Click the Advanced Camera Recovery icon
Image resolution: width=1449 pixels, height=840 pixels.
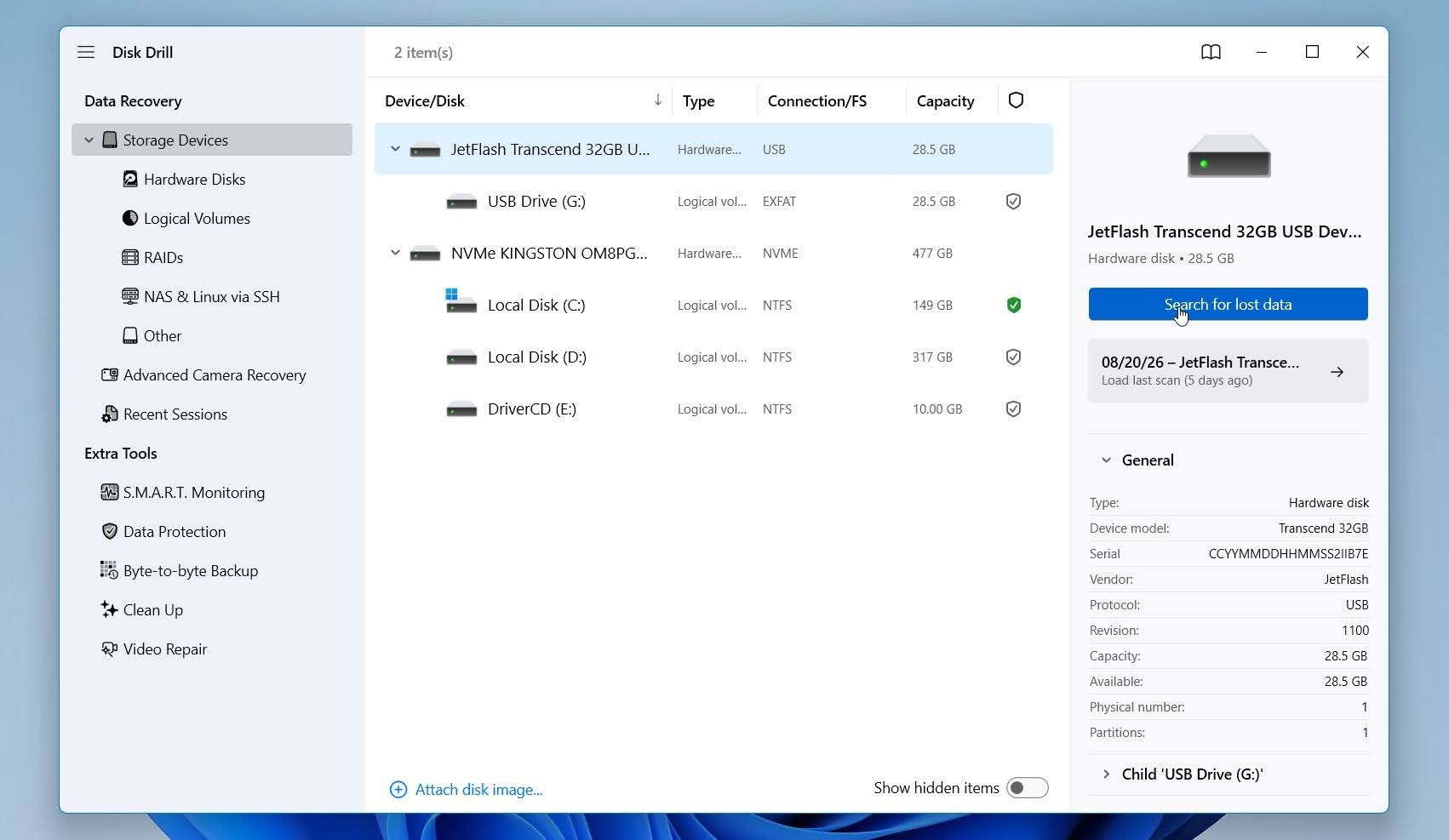(x=110, y=374)
